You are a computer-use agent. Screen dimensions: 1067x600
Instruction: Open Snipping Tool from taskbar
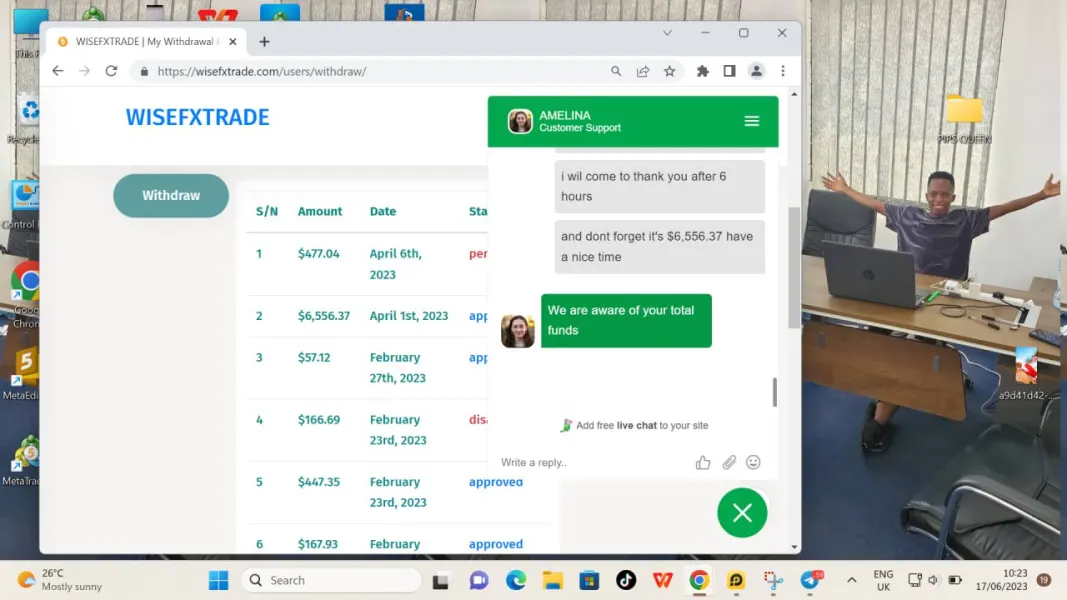[773, 580]
